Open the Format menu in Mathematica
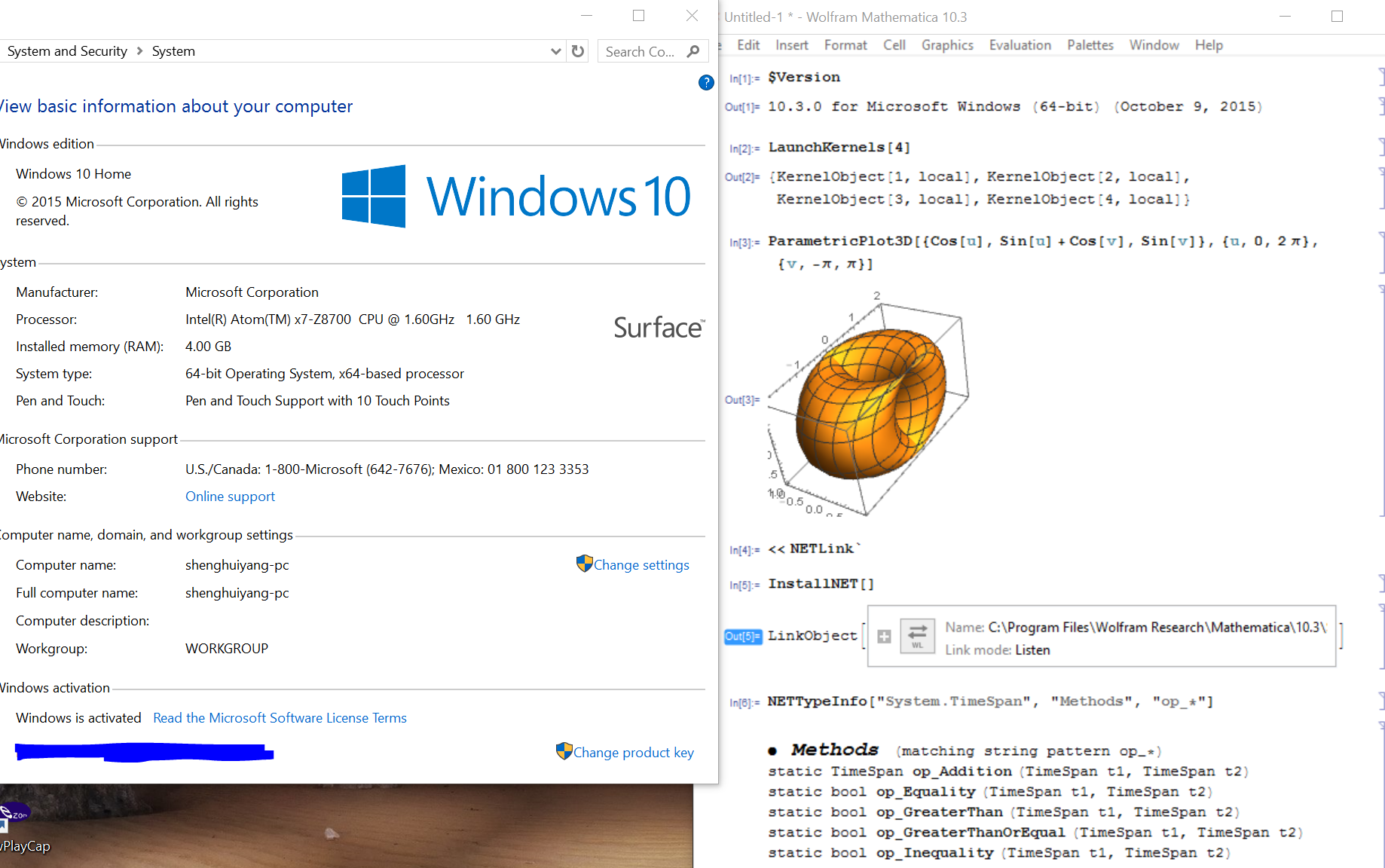 tap(845, 45)
